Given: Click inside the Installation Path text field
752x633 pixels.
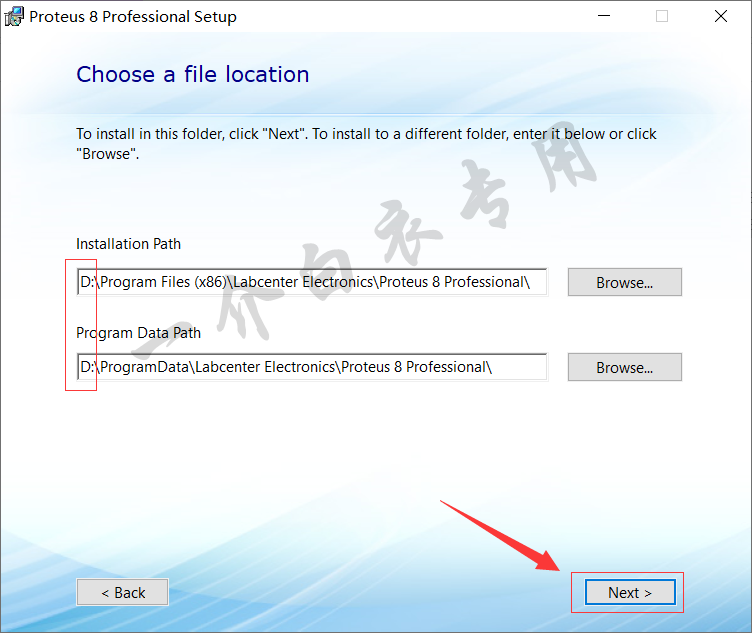Looking at the screenshot, I should [x=312, y=282].
